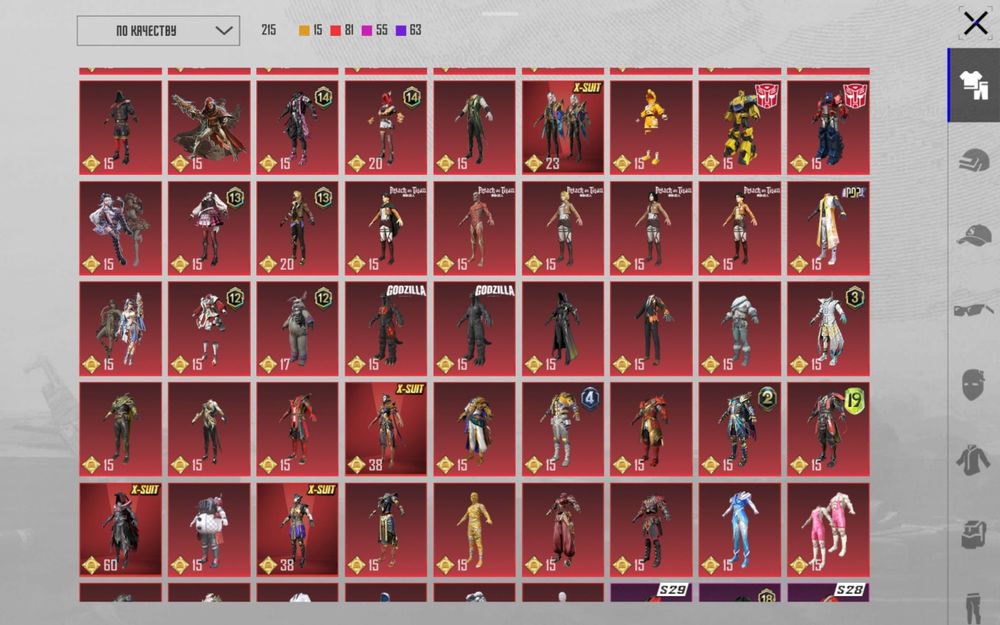Select the X-SUIT with purple accents priced 38
The width and height of the screenshot is (1000, 625).
297,530
